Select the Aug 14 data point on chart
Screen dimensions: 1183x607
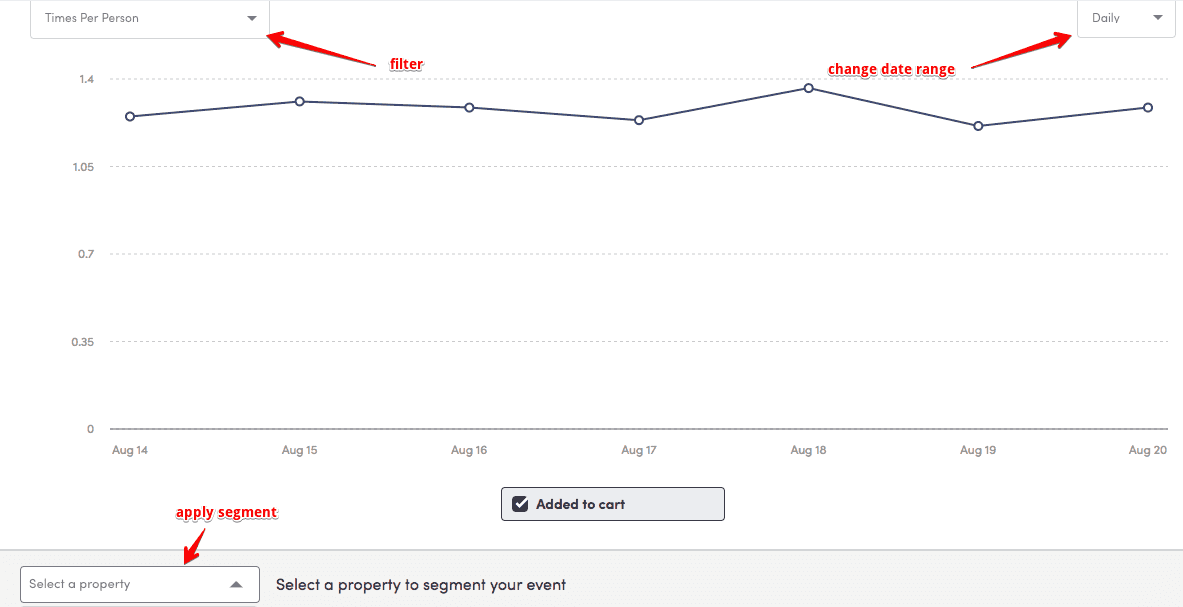(129, 117)
